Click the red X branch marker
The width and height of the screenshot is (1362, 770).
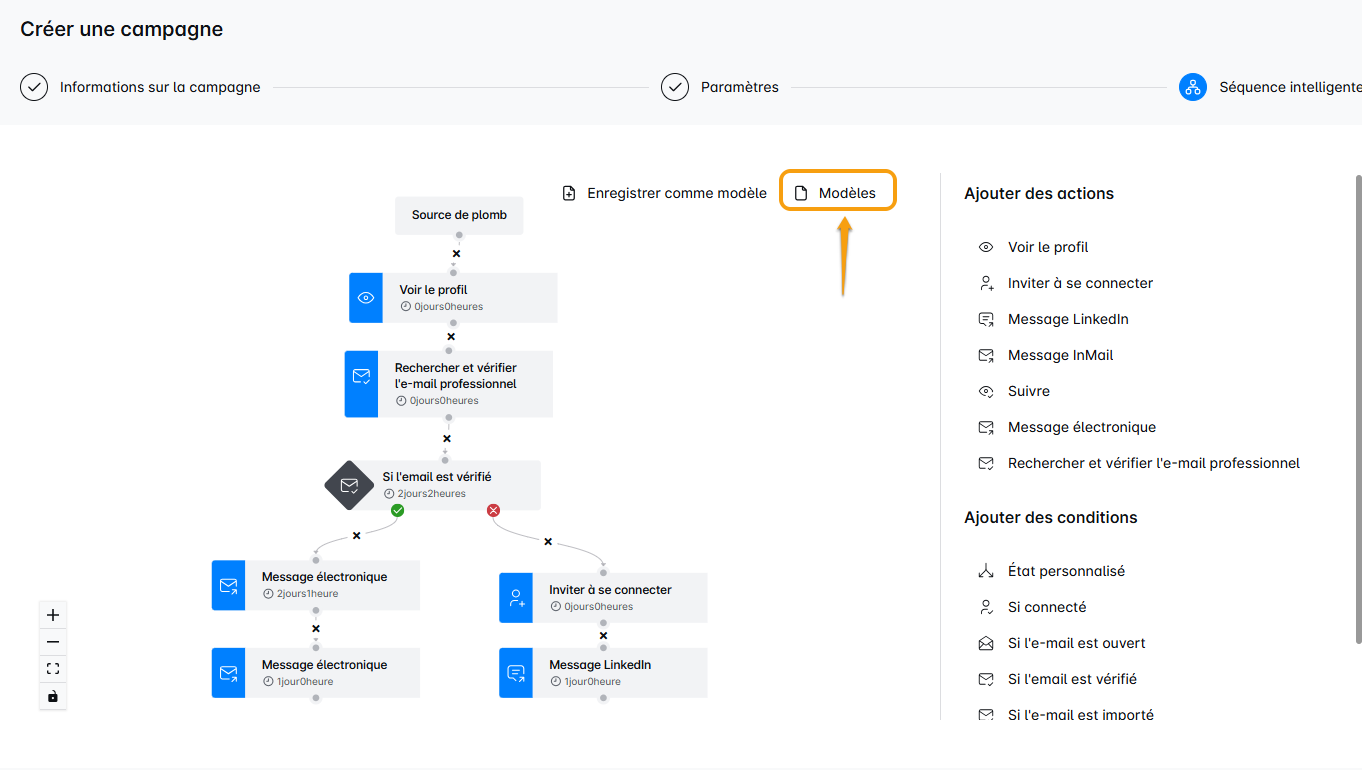pyautogui.click(x=493, y=511)
